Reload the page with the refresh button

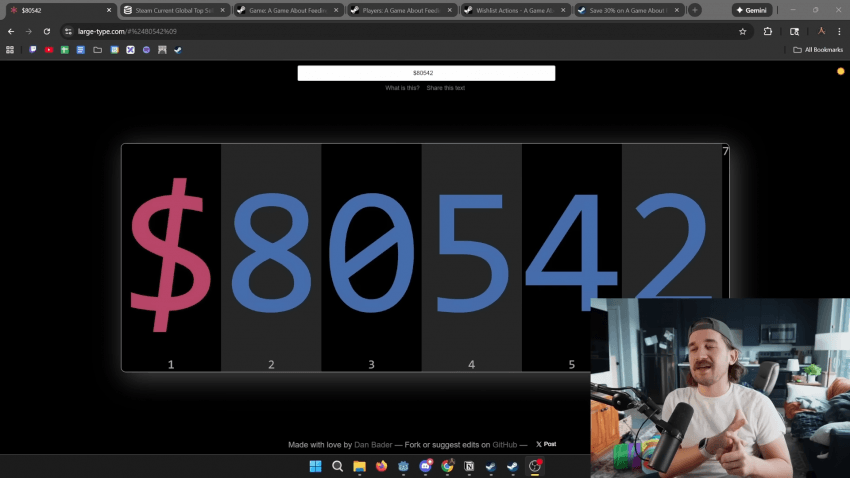46,31
